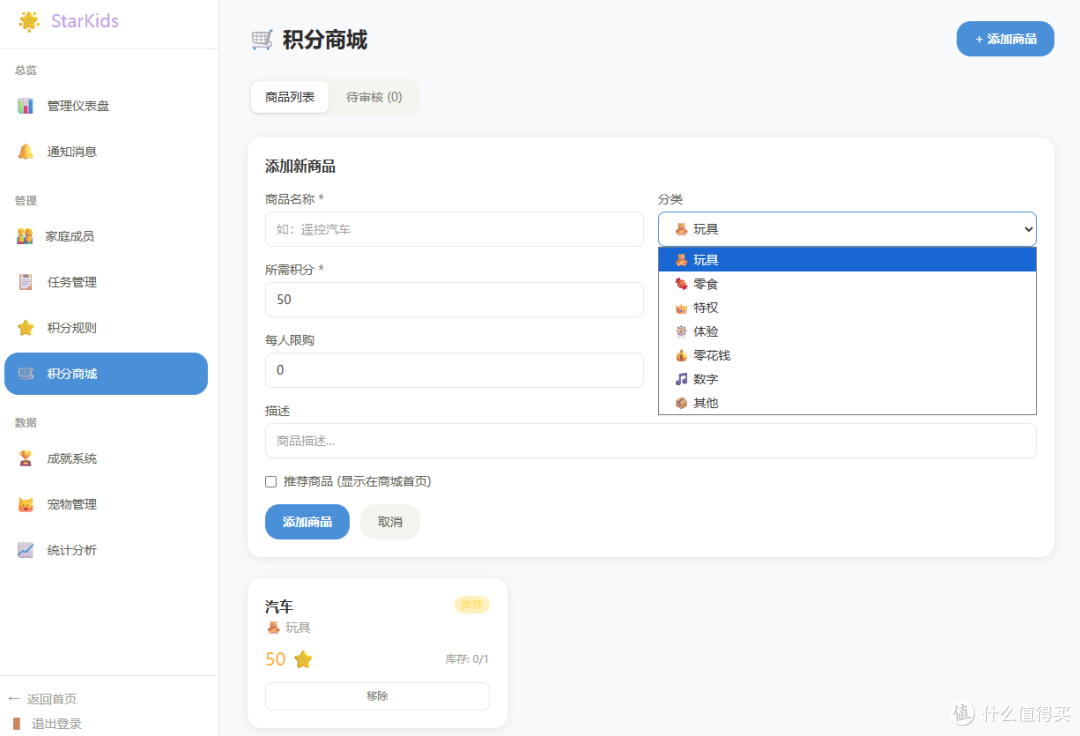Viewport: 1080px width, 736px height.
Task: Choose 零花钱 option in category list
Action: click(847, 355)
